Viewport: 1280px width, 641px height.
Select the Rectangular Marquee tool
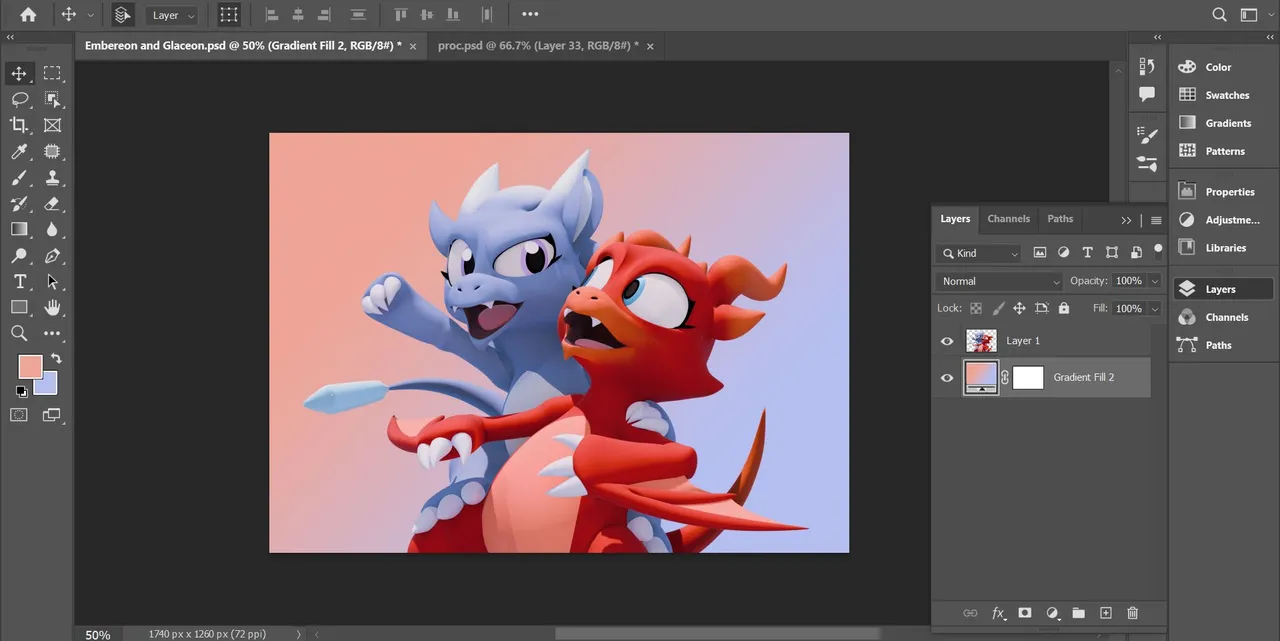click(x=52, y=73)
